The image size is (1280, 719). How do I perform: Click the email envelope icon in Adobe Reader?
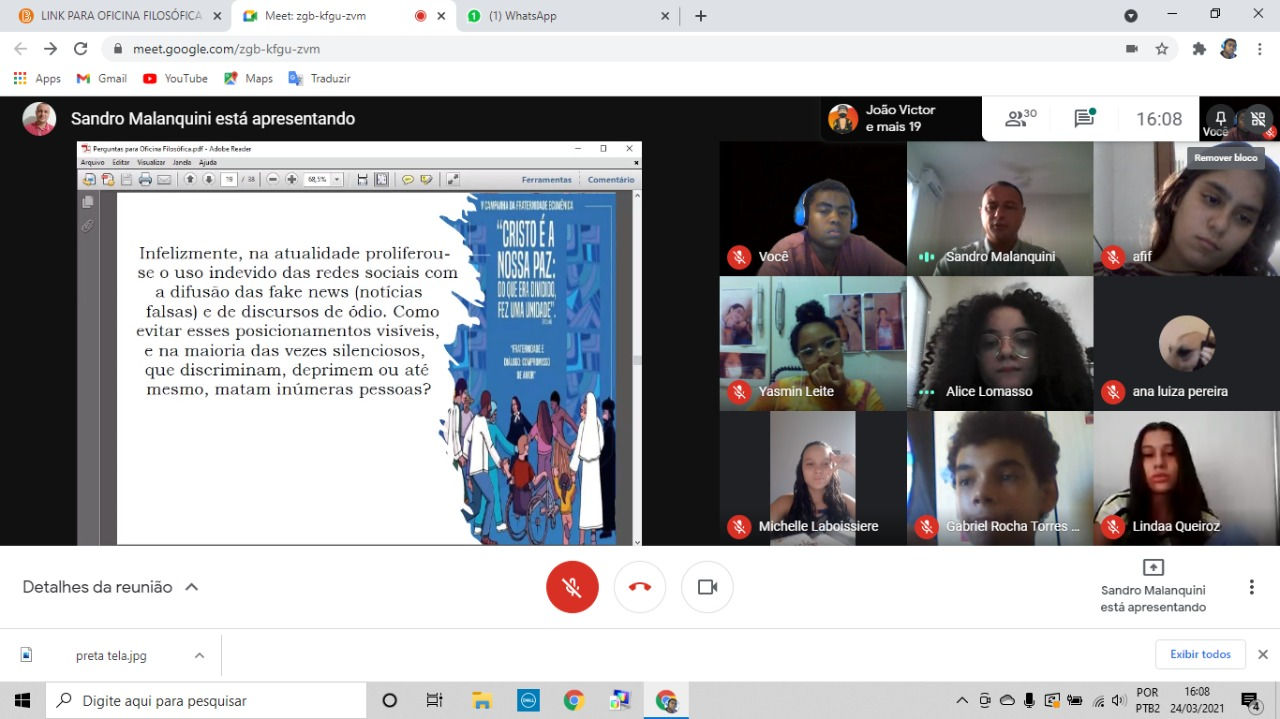[x=164, y=179]
